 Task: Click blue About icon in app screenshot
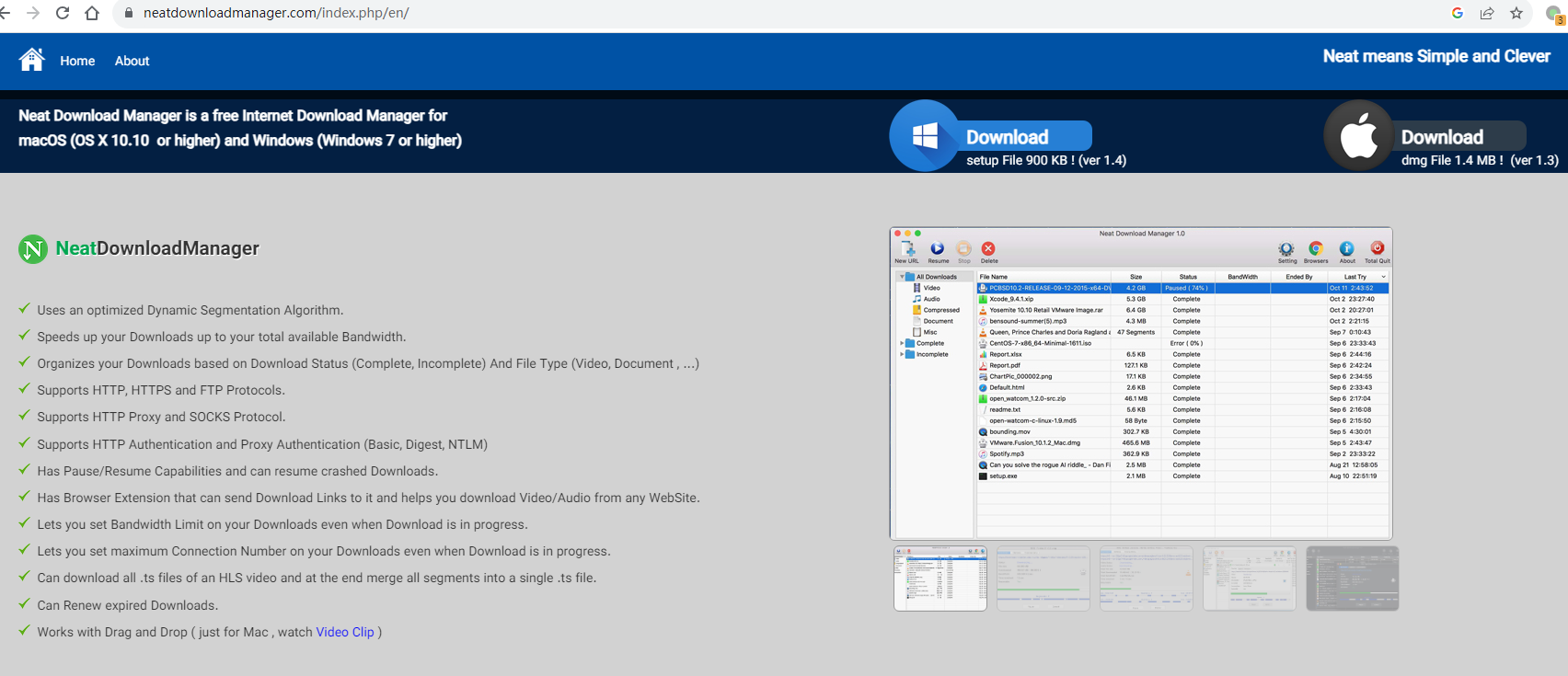[1347, 250]
